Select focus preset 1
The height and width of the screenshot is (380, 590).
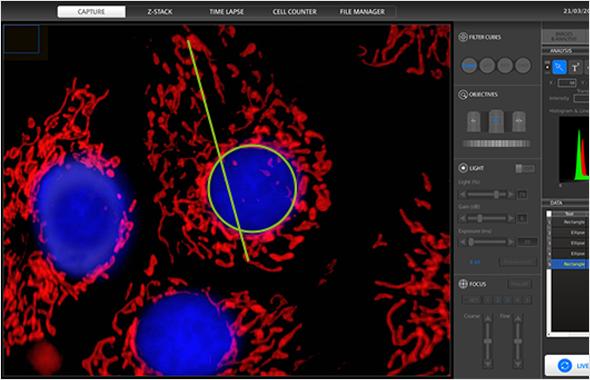(x=487, y=300)
